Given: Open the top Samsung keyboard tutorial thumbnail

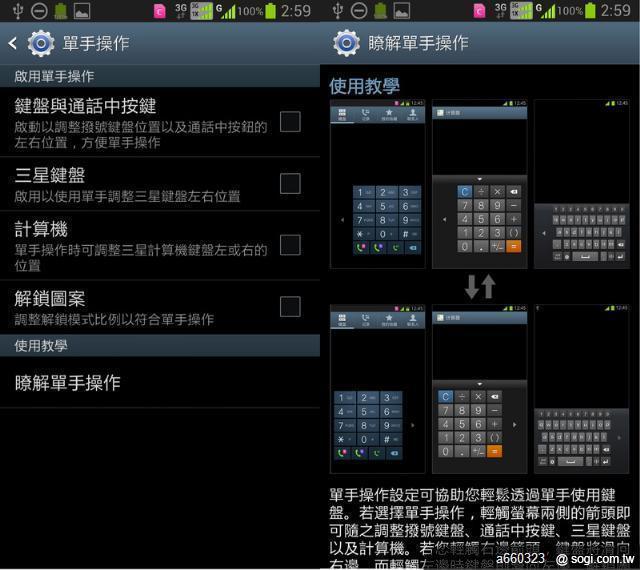Looking at the screenshot, I should click(582, 184).
